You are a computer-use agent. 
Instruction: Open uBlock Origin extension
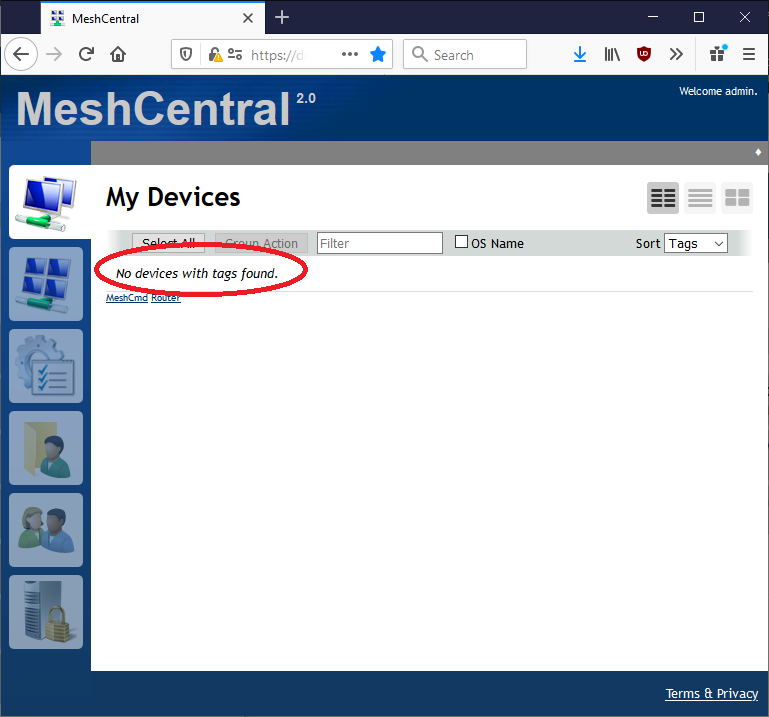pyautogui.click(x=643, y=54)
